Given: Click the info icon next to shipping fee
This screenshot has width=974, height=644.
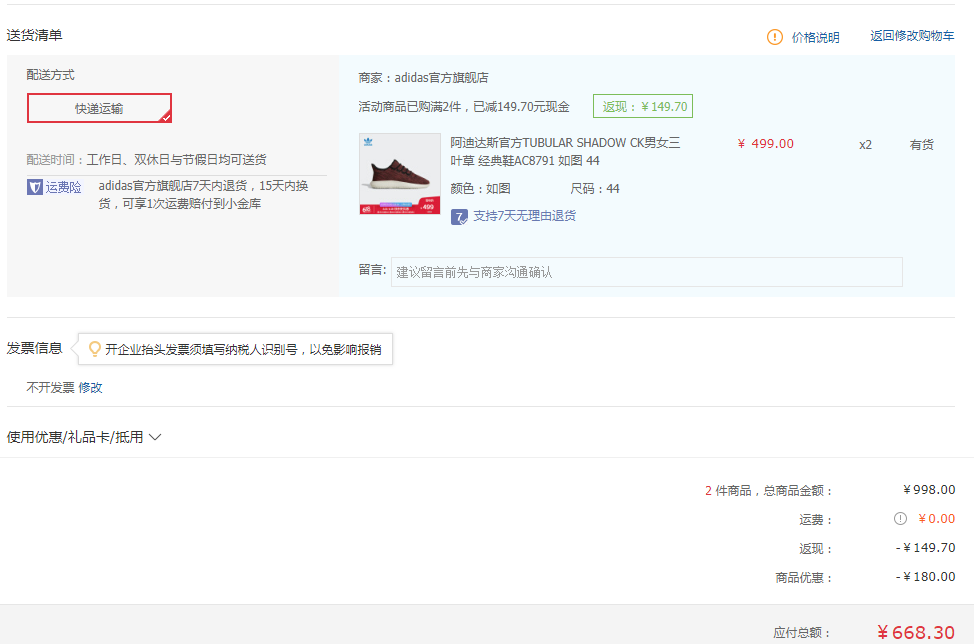Looking at the screenshot, I should pos(900,519).
